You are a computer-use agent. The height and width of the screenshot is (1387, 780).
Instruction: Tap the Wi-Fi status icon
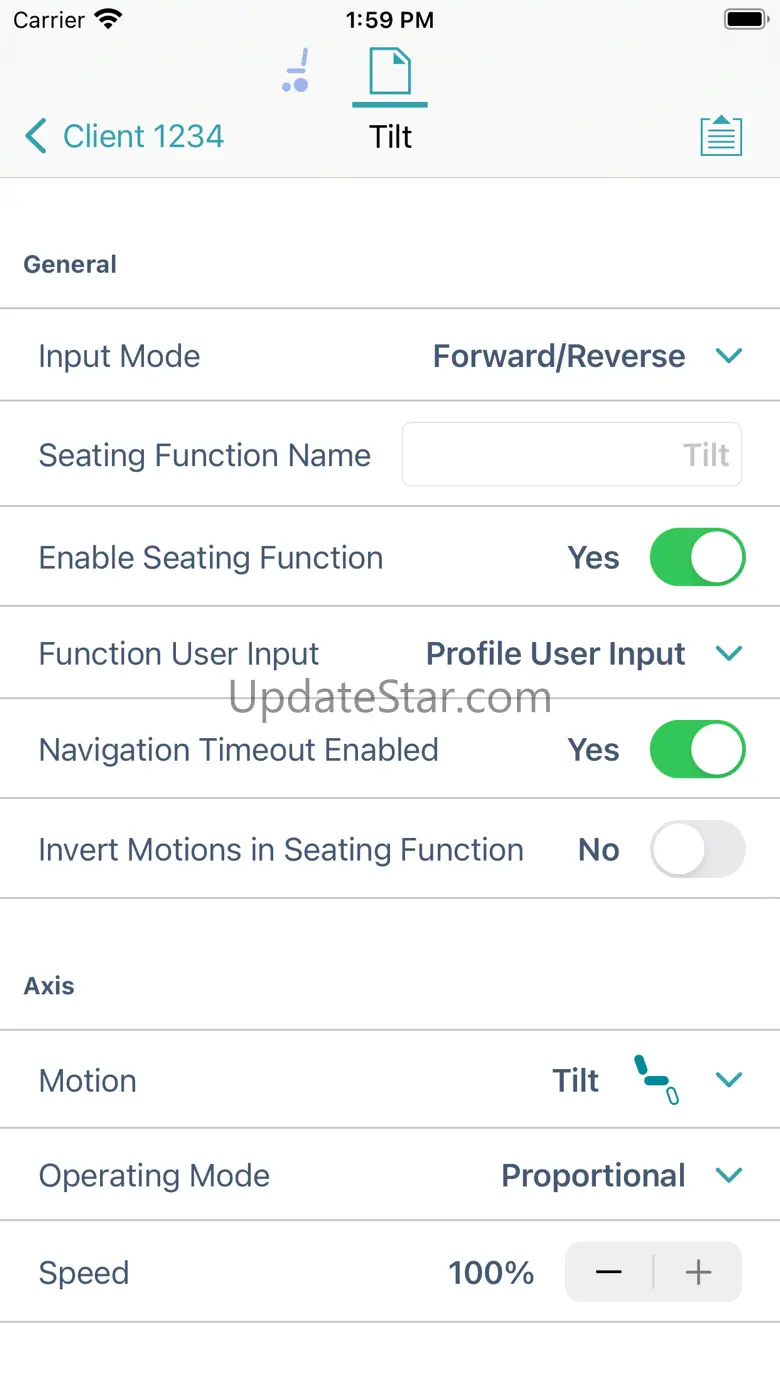[107, 19]
